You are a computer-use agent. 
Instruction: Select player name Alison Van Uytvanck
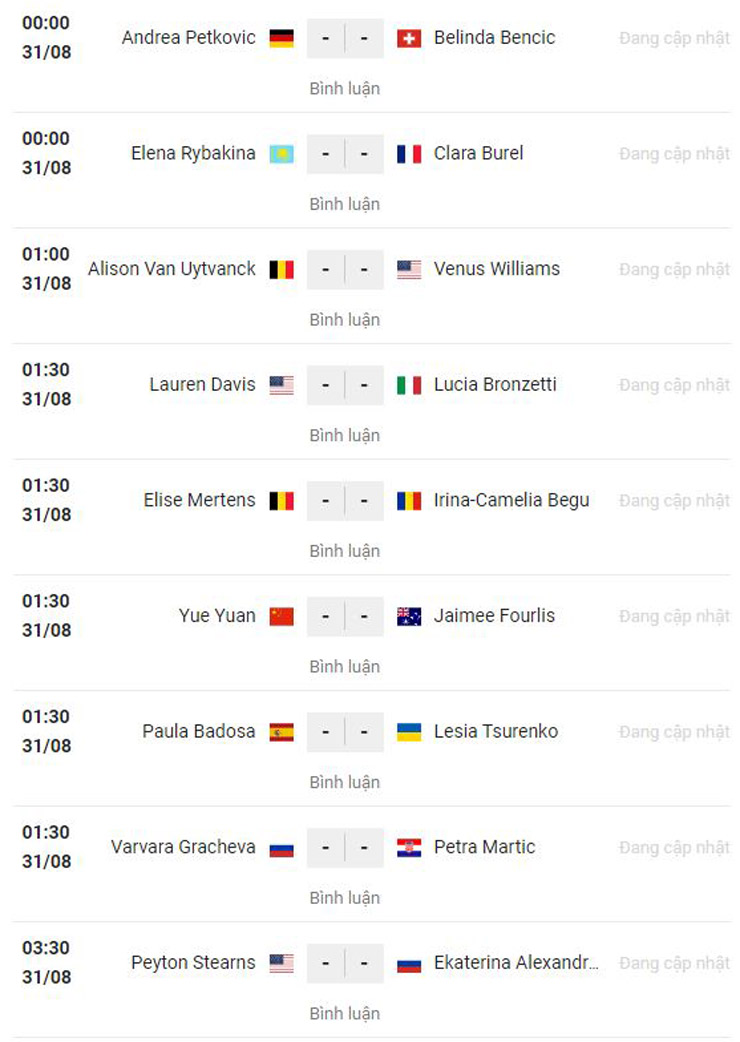click(172, 269)
